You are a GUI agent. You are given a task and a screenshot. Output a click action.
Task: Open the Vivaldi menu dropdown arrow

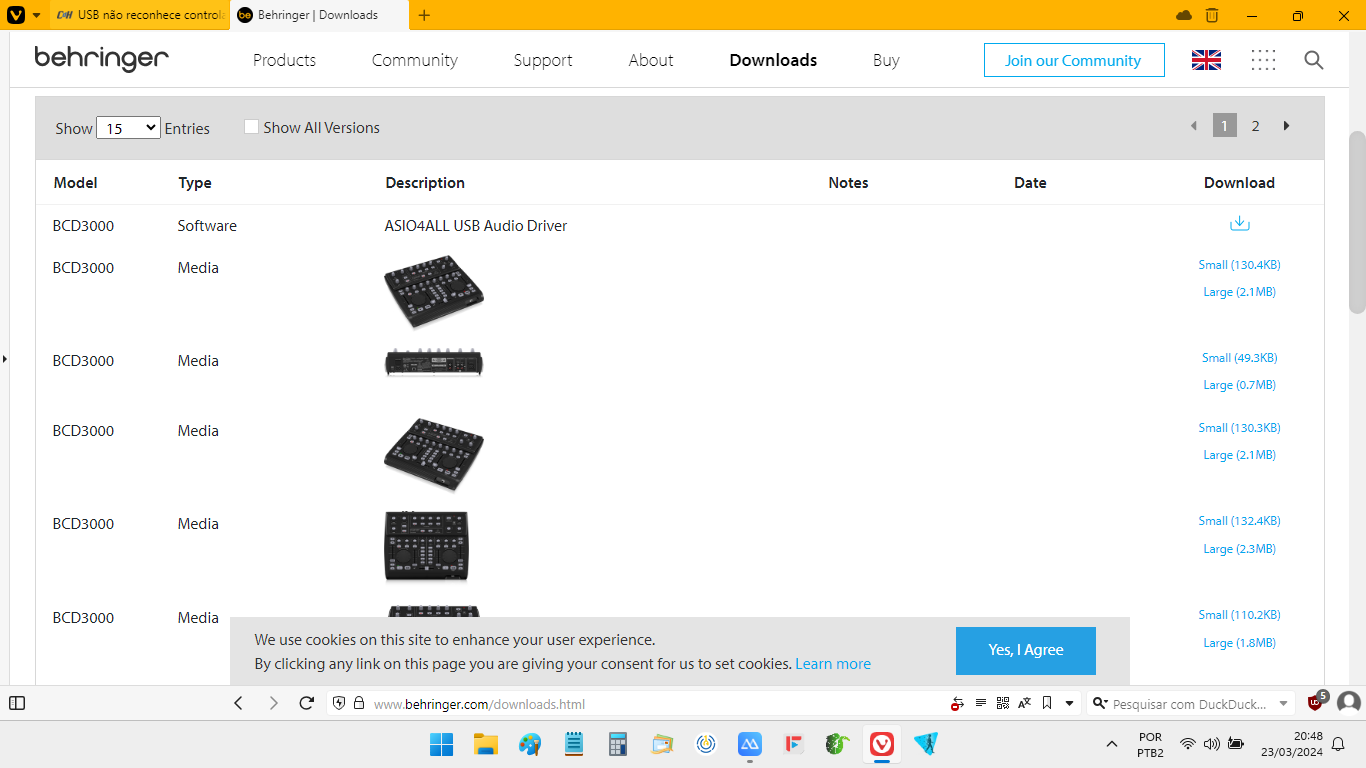(37, 15)
